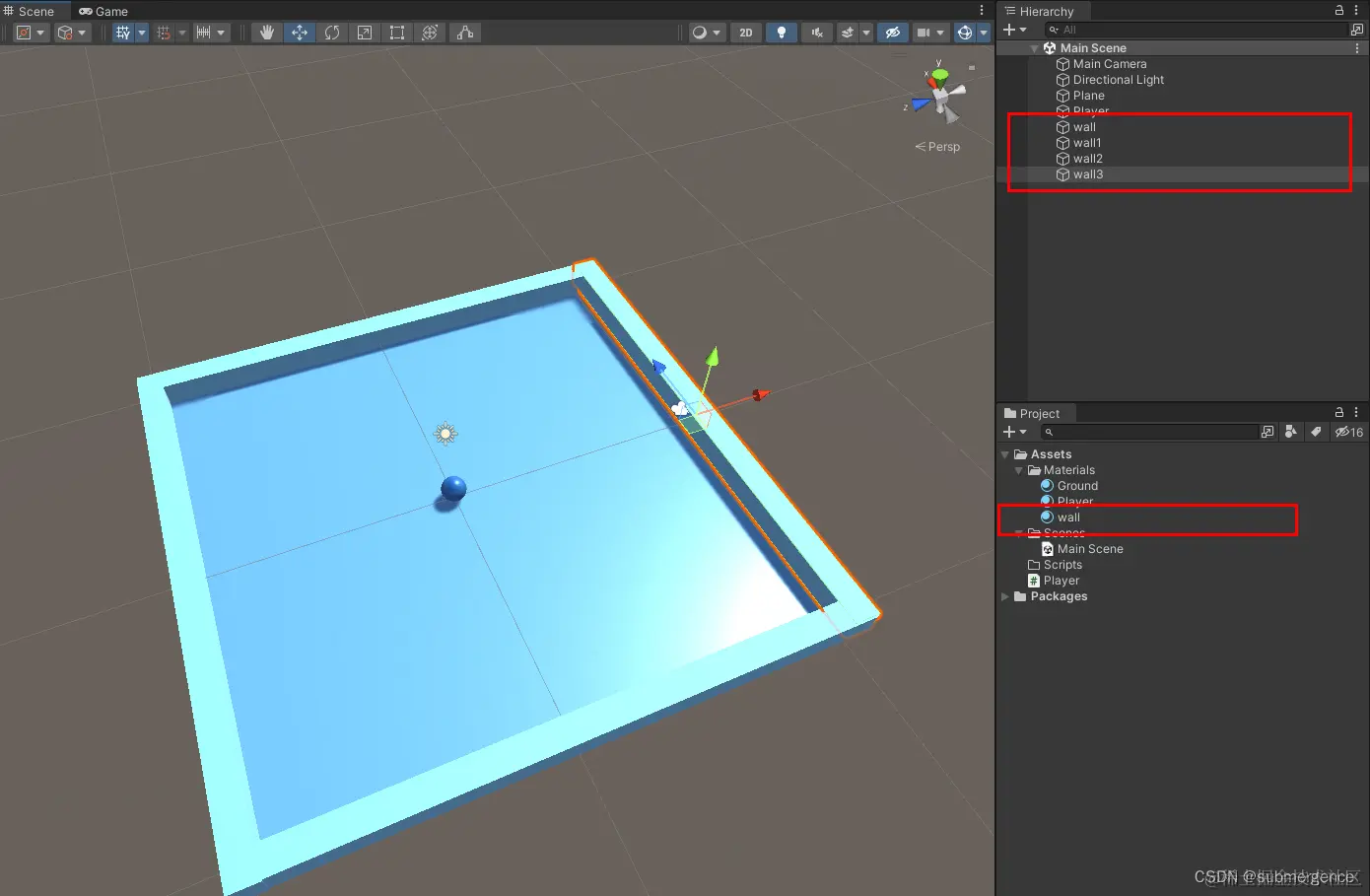The width and height of the screenshot is (1370, 896).
Task: Open snap increment dropdown arrow
Action: pos(222,33)
